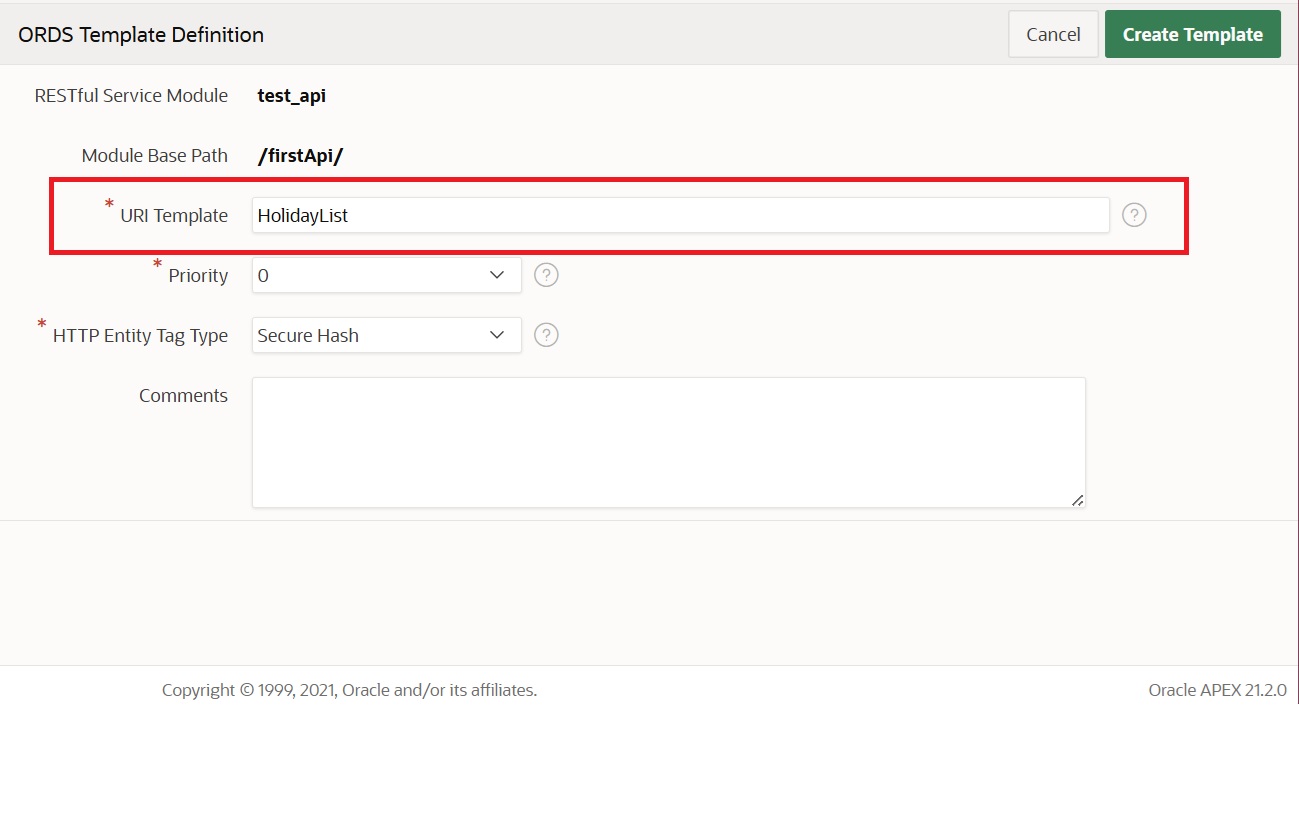Open the HTTP Entity Tag Type dropdown
The width and height of the screenshot is (1299, 819).
click(386, 335)
